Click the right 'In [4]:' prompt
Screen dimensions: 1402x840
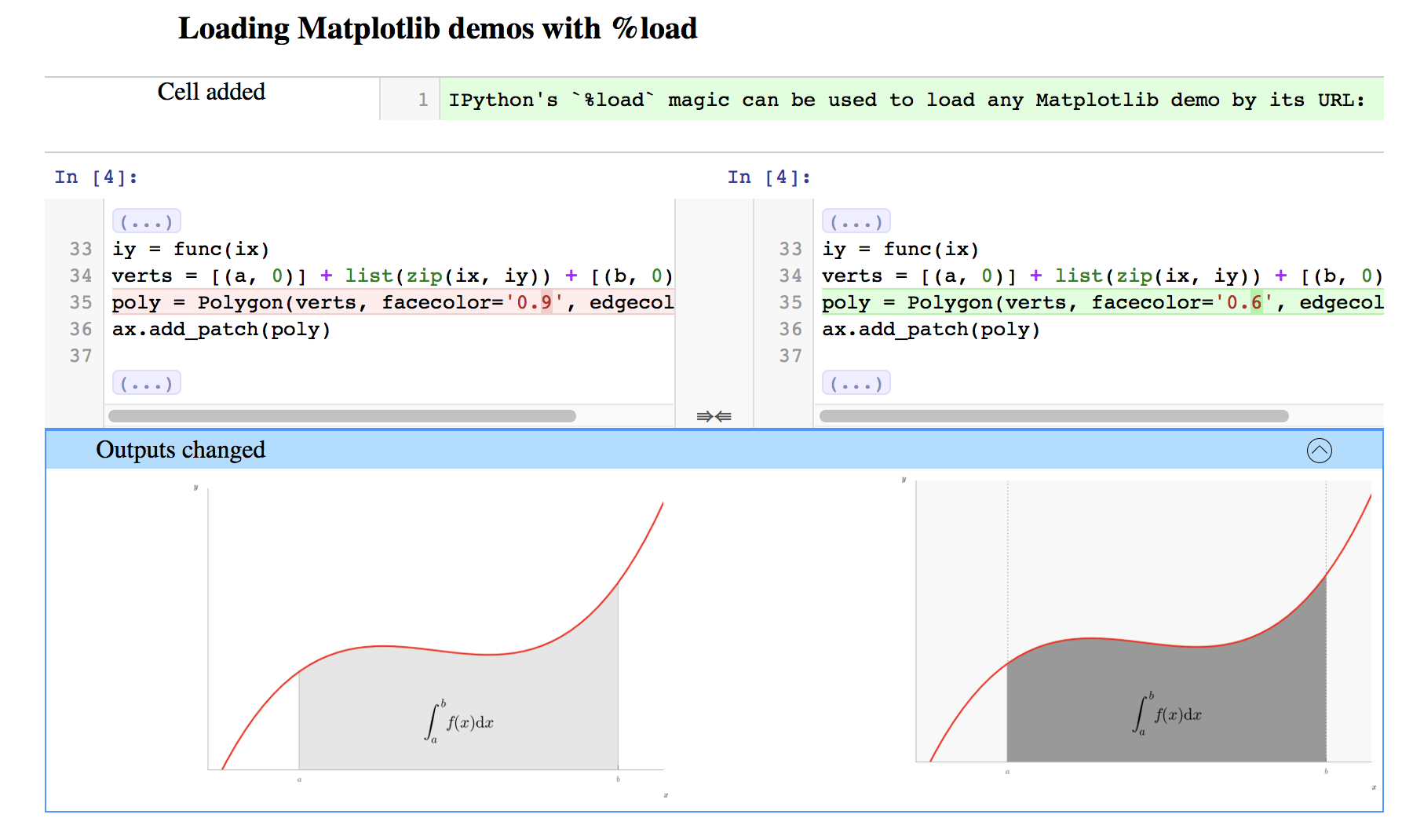(769, 177)
